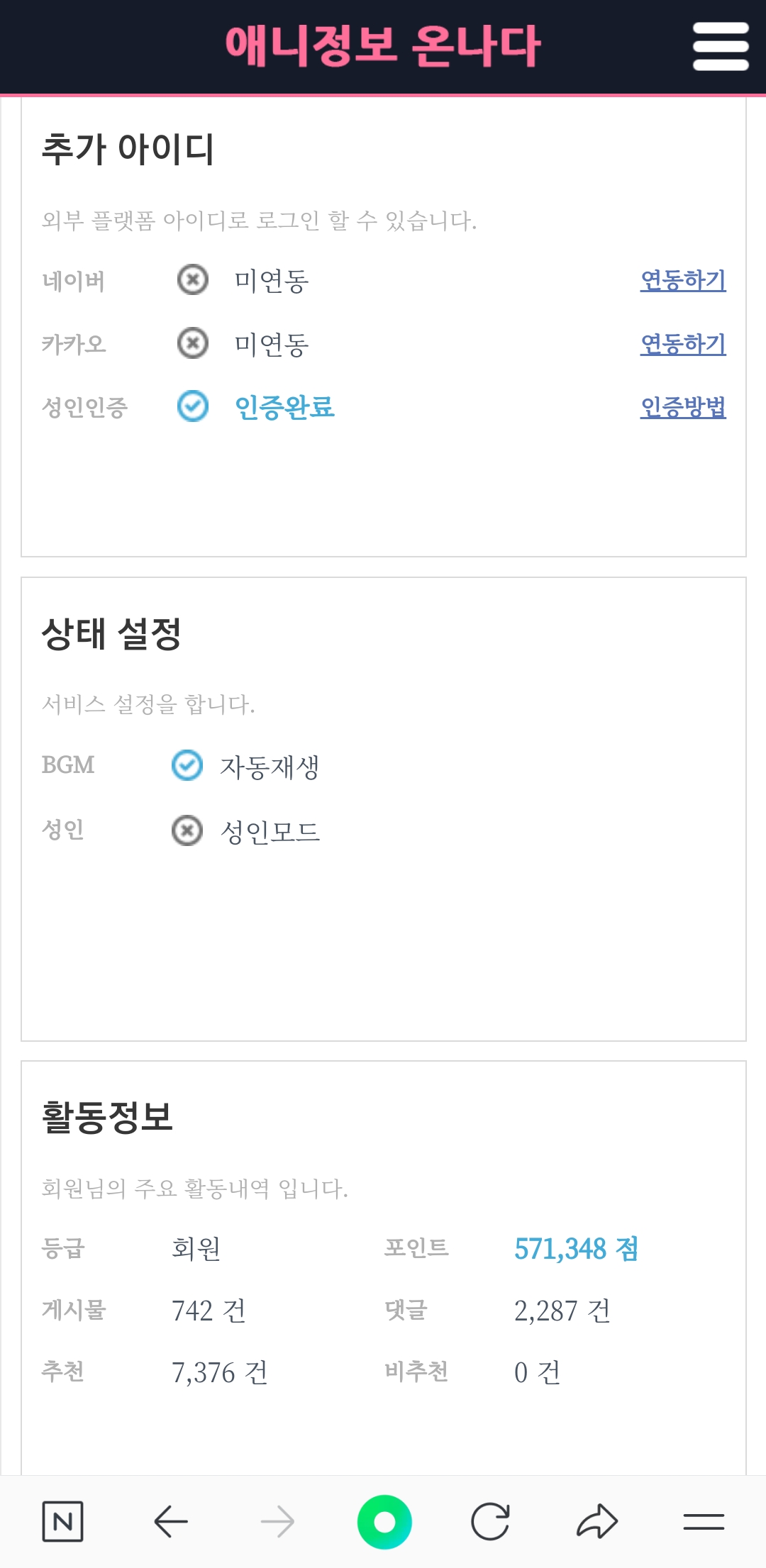This screenshot has width=766, height=1568.
Task: Open the browser two-line menu icon
Action: tap(704, 1521)
